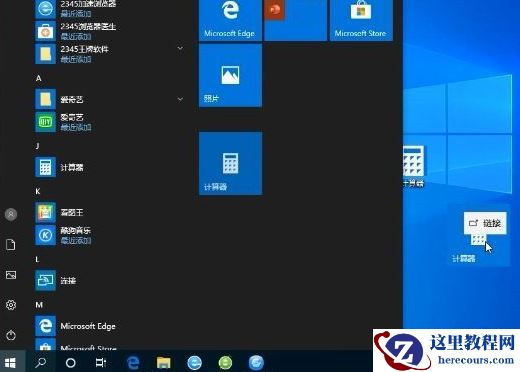Open the 2345王牌软件 folder entry

click(110, 54)
